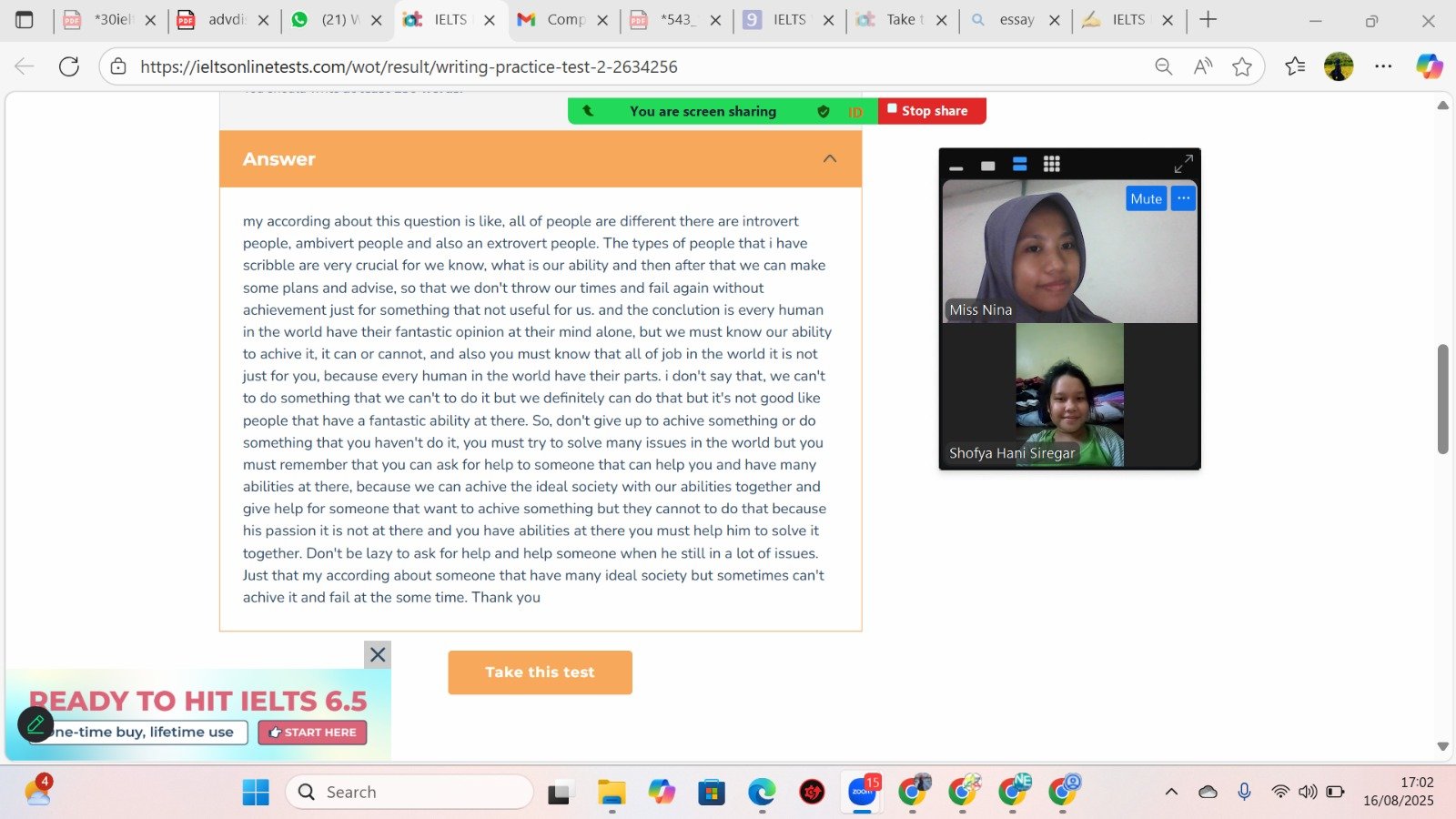1456x819 pixels.
Task: Click the green pencil annotate icon
Action: click(35, 724)
